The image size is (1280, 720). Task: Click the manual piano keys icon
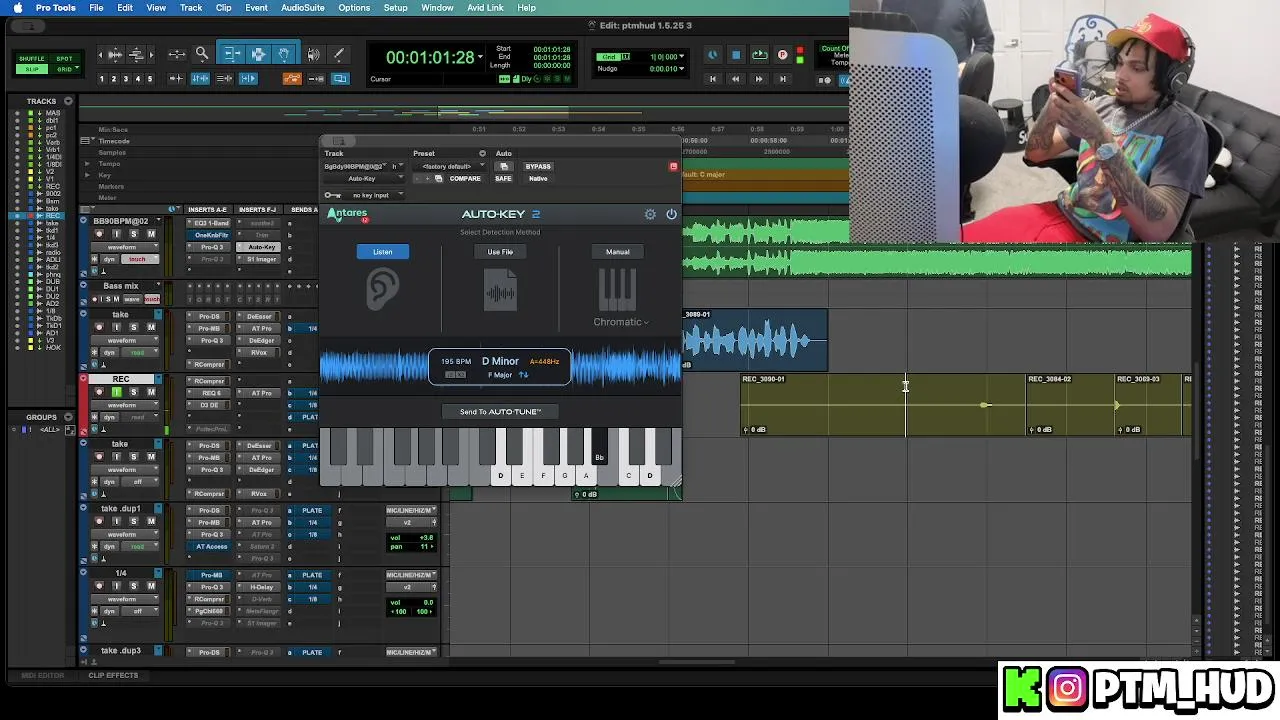[x=617, y=290]
